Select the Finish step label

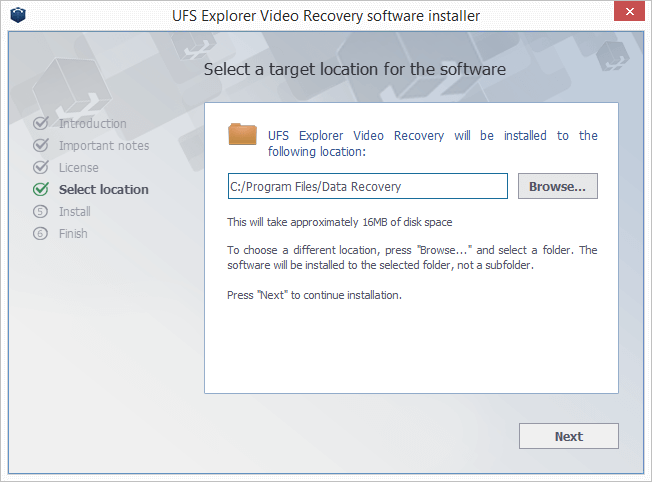tap(73, 234)
